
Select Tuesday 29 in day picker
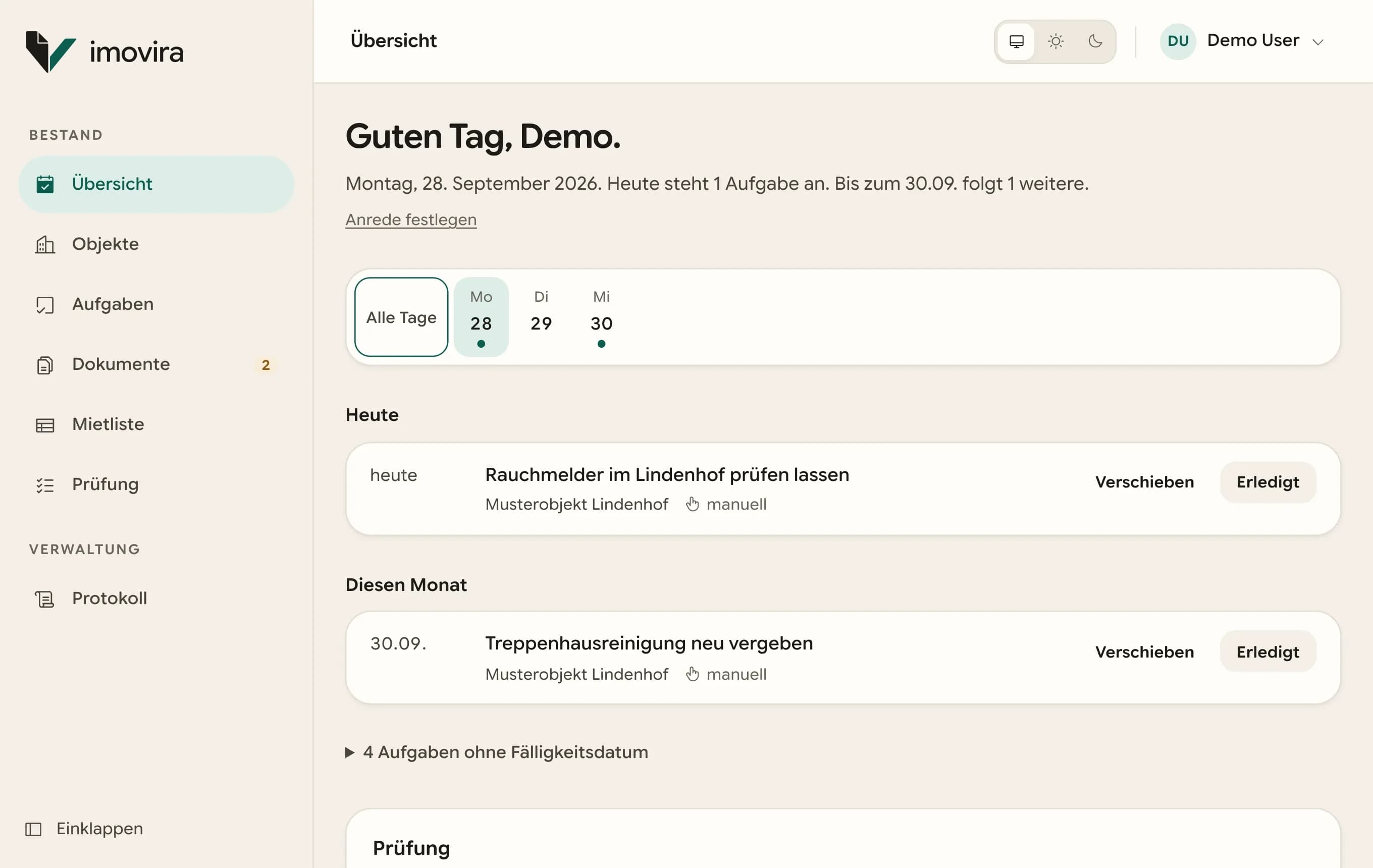(x=541, y=317)
